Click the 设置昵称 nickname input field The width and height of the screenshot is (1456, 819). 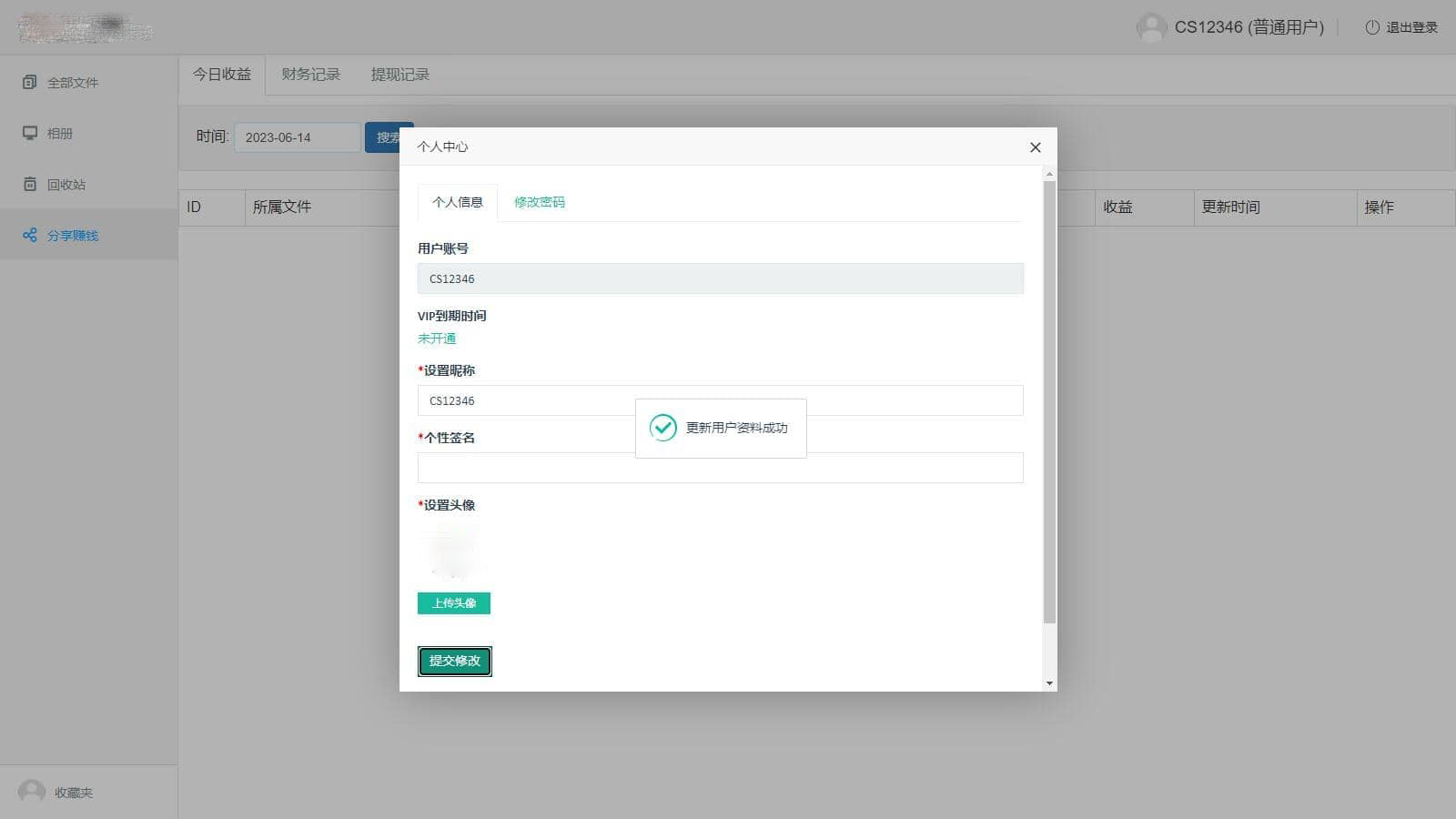point(720,400)
